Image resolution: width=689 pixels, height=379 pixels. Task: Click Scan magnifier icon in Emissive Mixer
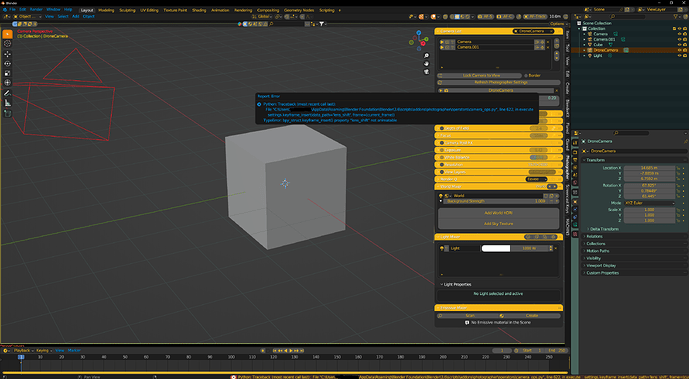(440, 315)
